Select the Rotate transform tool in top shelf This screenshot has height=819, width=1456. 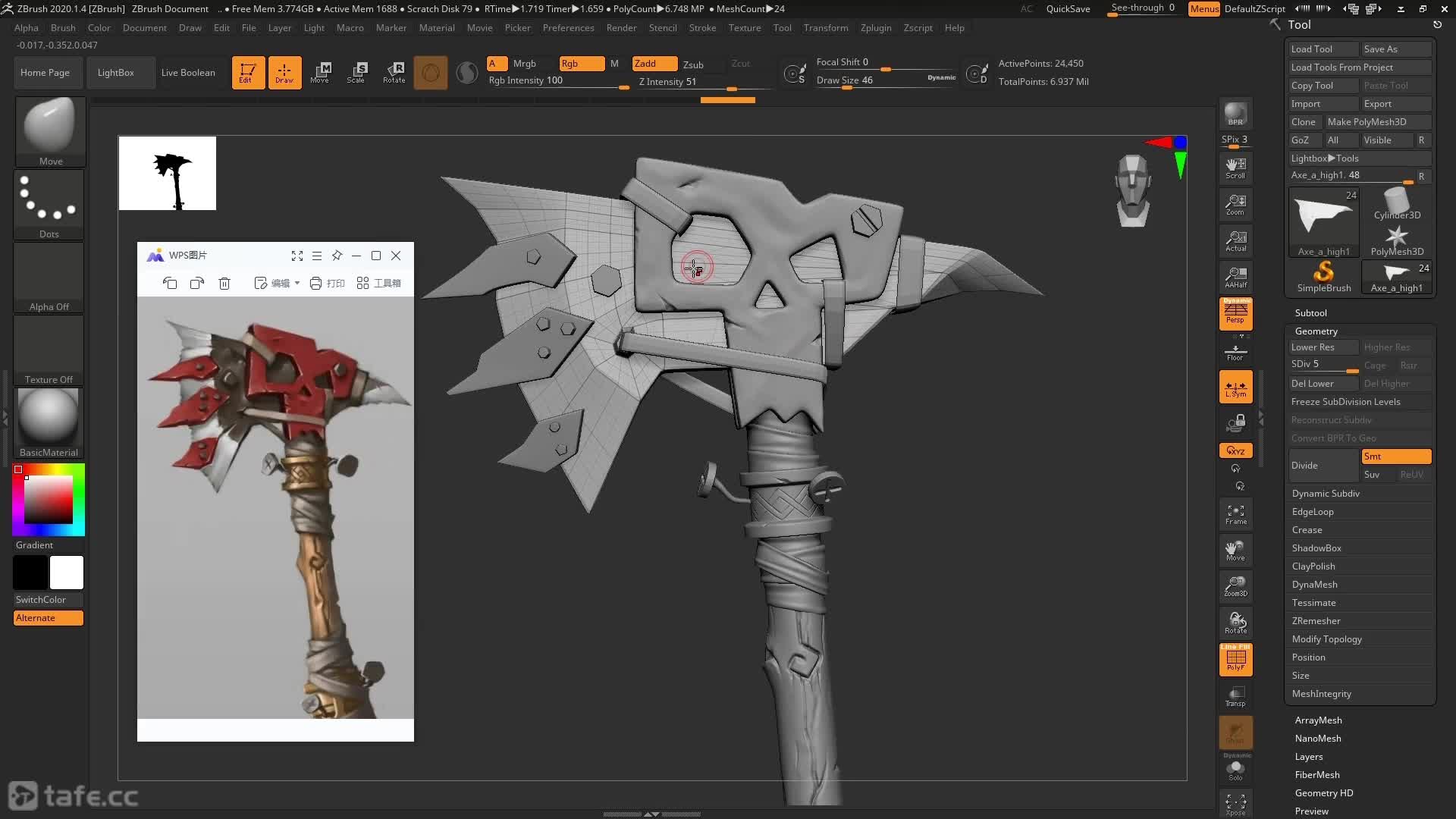[x=394, y=73]
